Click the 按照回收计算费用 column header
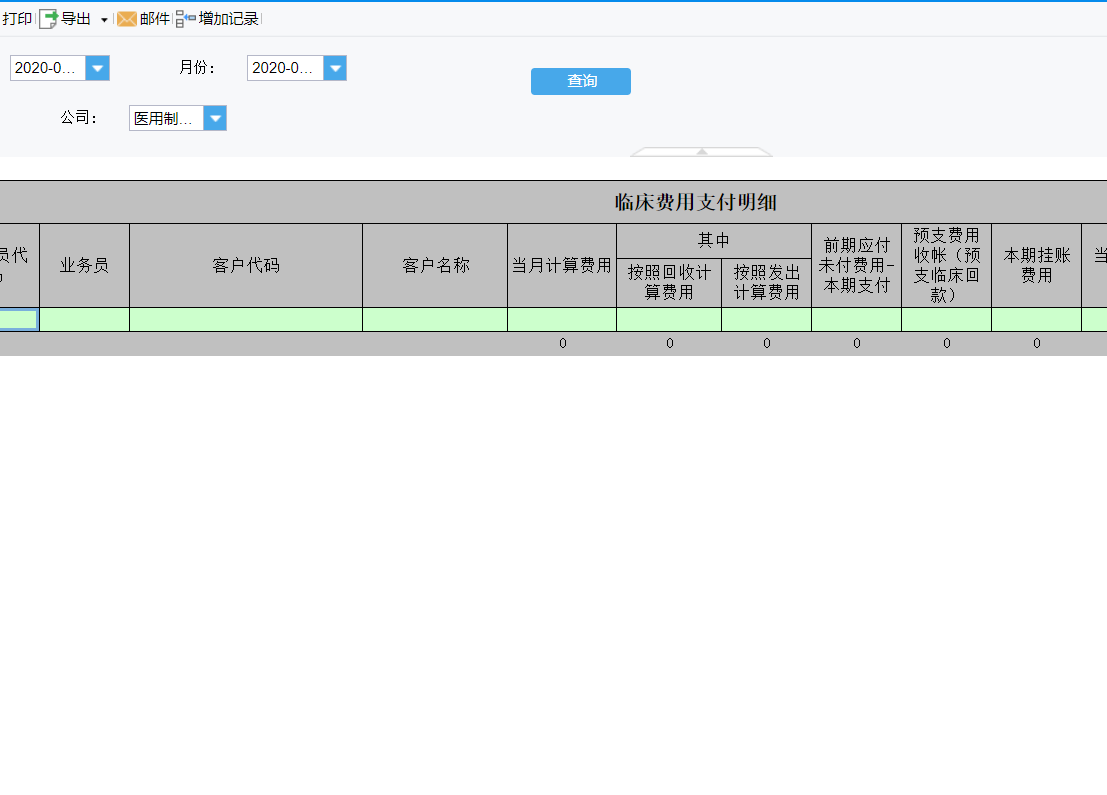Screen dimensions: 1107x795 [668, 283]
